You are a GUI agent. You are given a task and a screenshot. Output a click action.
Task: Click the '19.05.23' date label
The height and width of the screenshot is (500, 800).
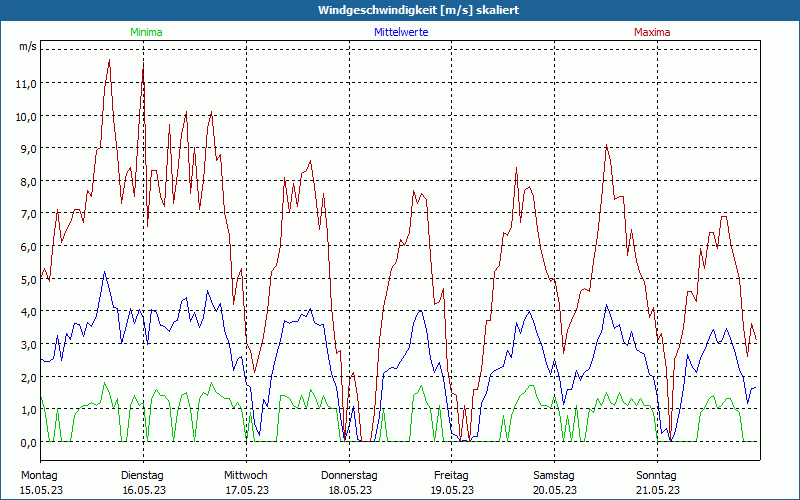click(452, 490)
